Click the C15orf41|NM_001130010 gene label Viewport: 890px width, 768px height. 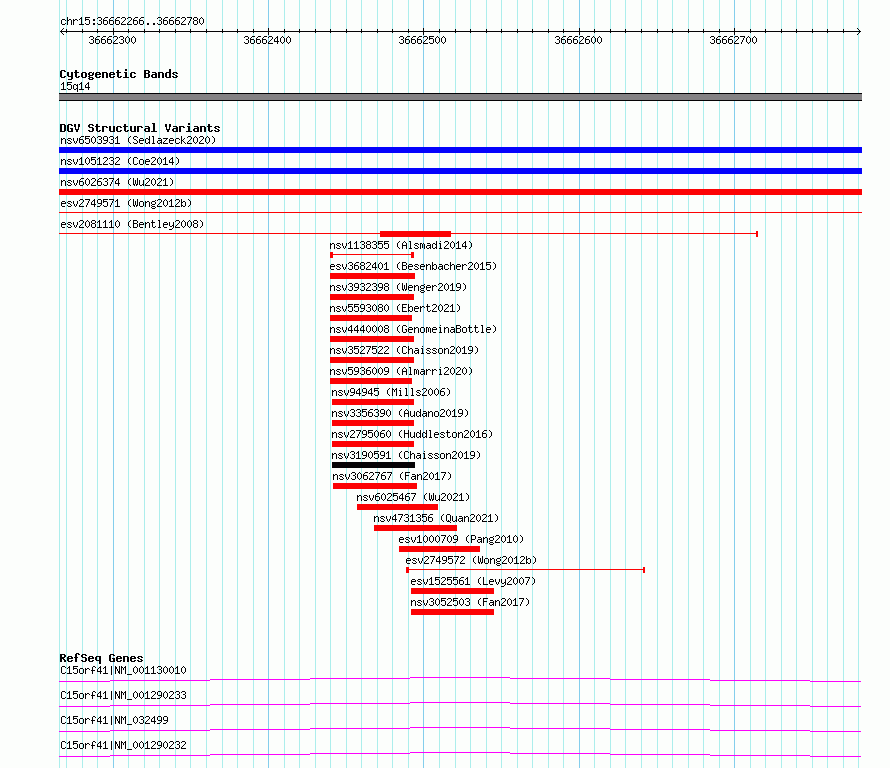tap(123, 670)
